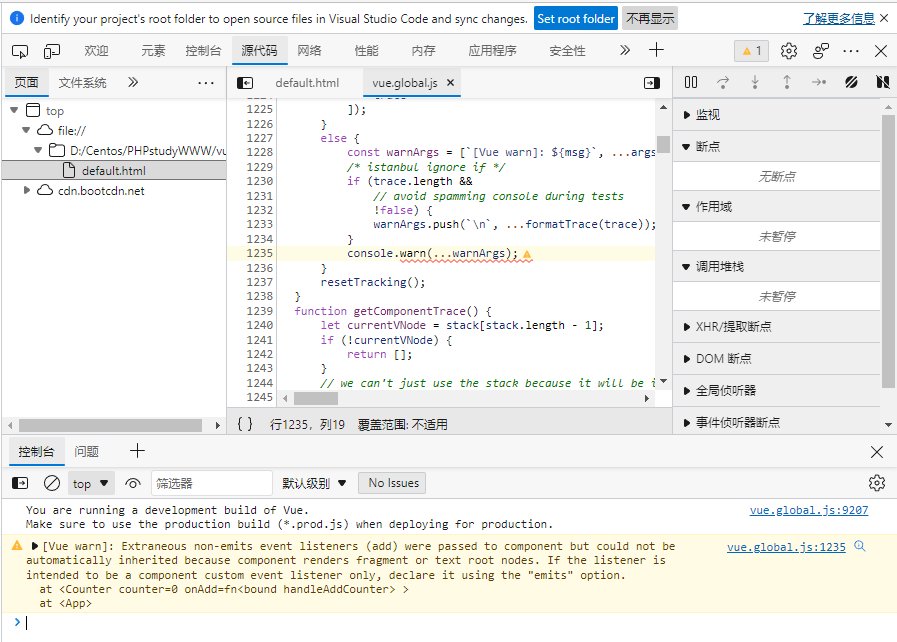Open the 默认级别 log level dropdown
Image resolution: width=897 pixels, height=642 pixels.
click(314, 484)
